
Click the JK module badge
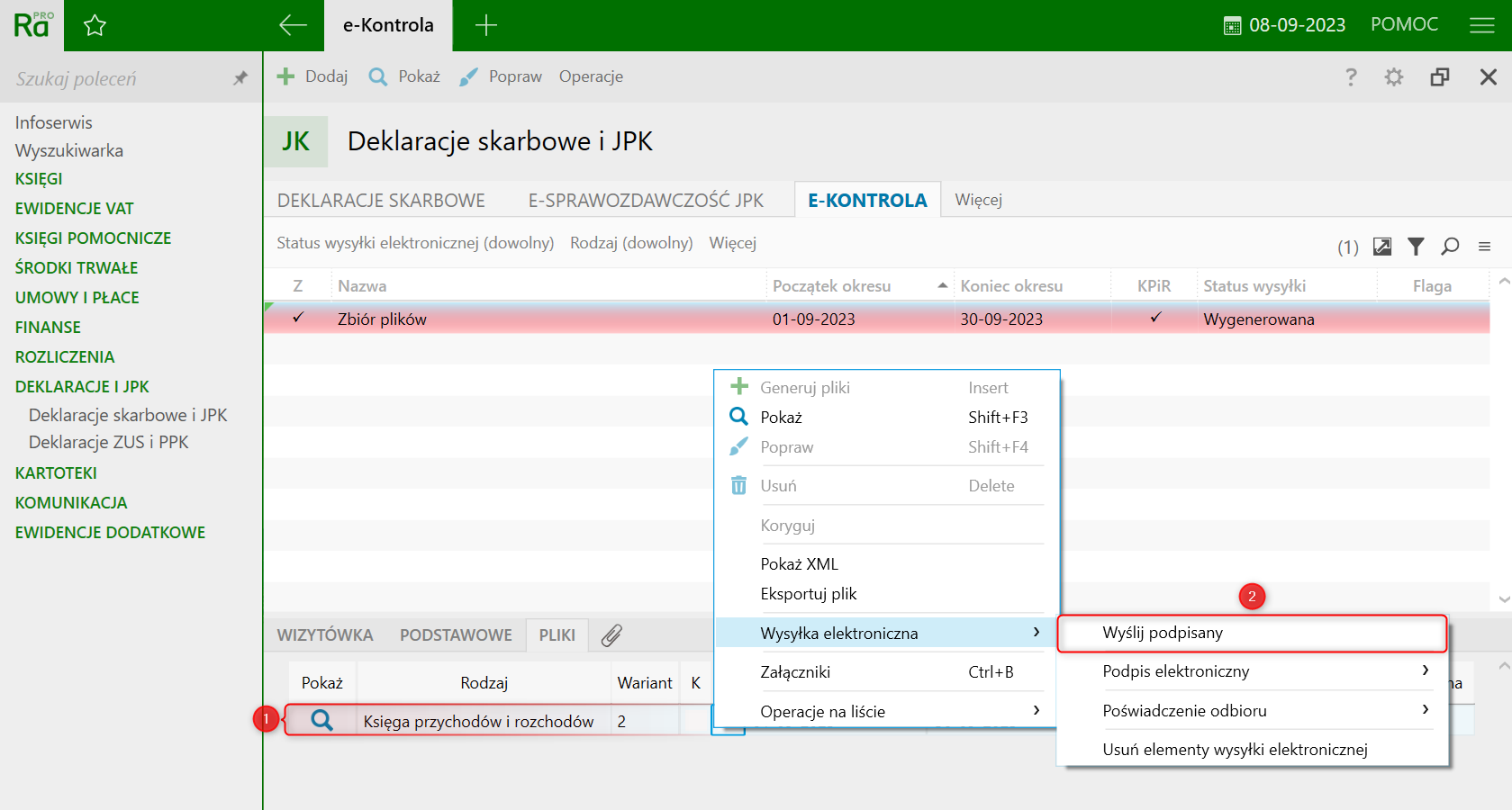tap(295, 141)
